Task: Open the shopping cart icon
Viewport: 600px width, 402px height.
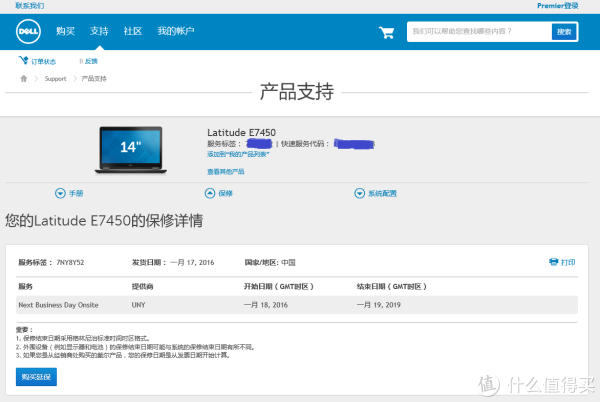Action: (386, 33)
